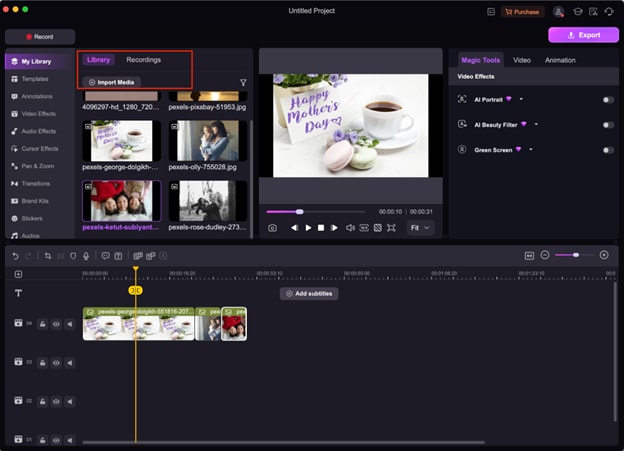Screen dimensions: 624x451
Task: Enable the AI Beauty Filter switch
Action: pyautogui.click(x=608, y=125)
